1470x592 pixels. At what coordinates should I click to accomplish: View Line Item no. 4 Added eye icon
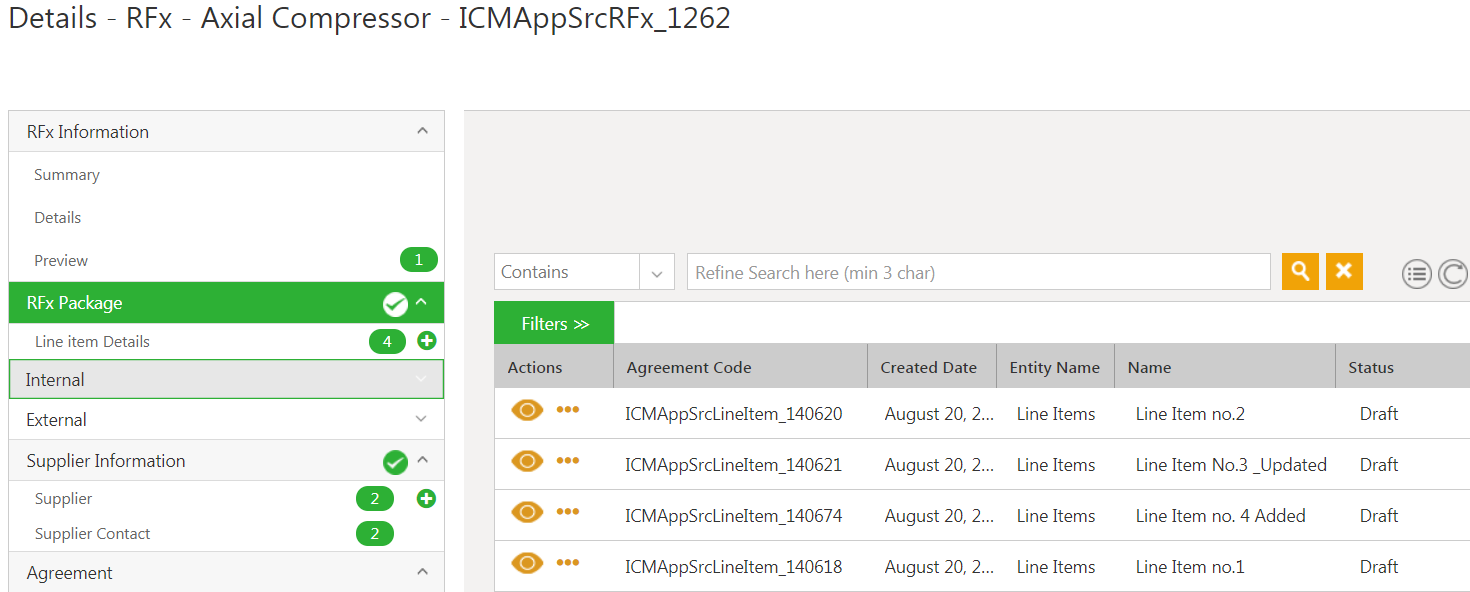[527, 512]
